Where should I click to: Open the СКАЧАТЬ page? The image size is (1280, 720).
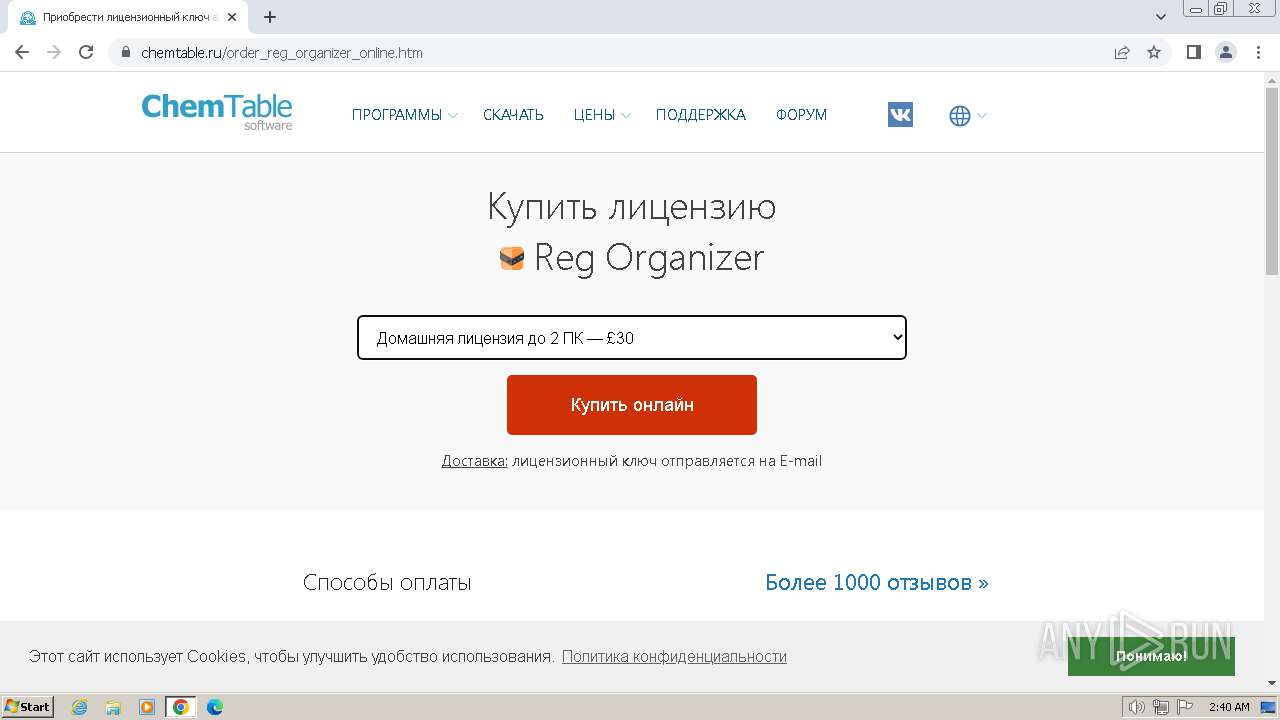[513, 115]
